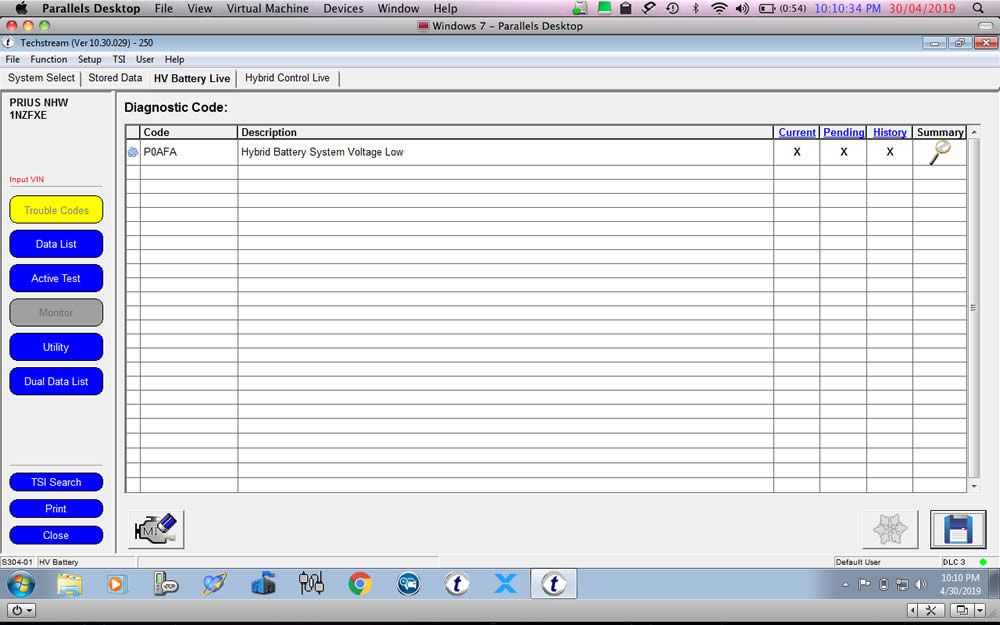Open the Windows Start orb
Screen dimensions: 1000x625
[21, 584]
